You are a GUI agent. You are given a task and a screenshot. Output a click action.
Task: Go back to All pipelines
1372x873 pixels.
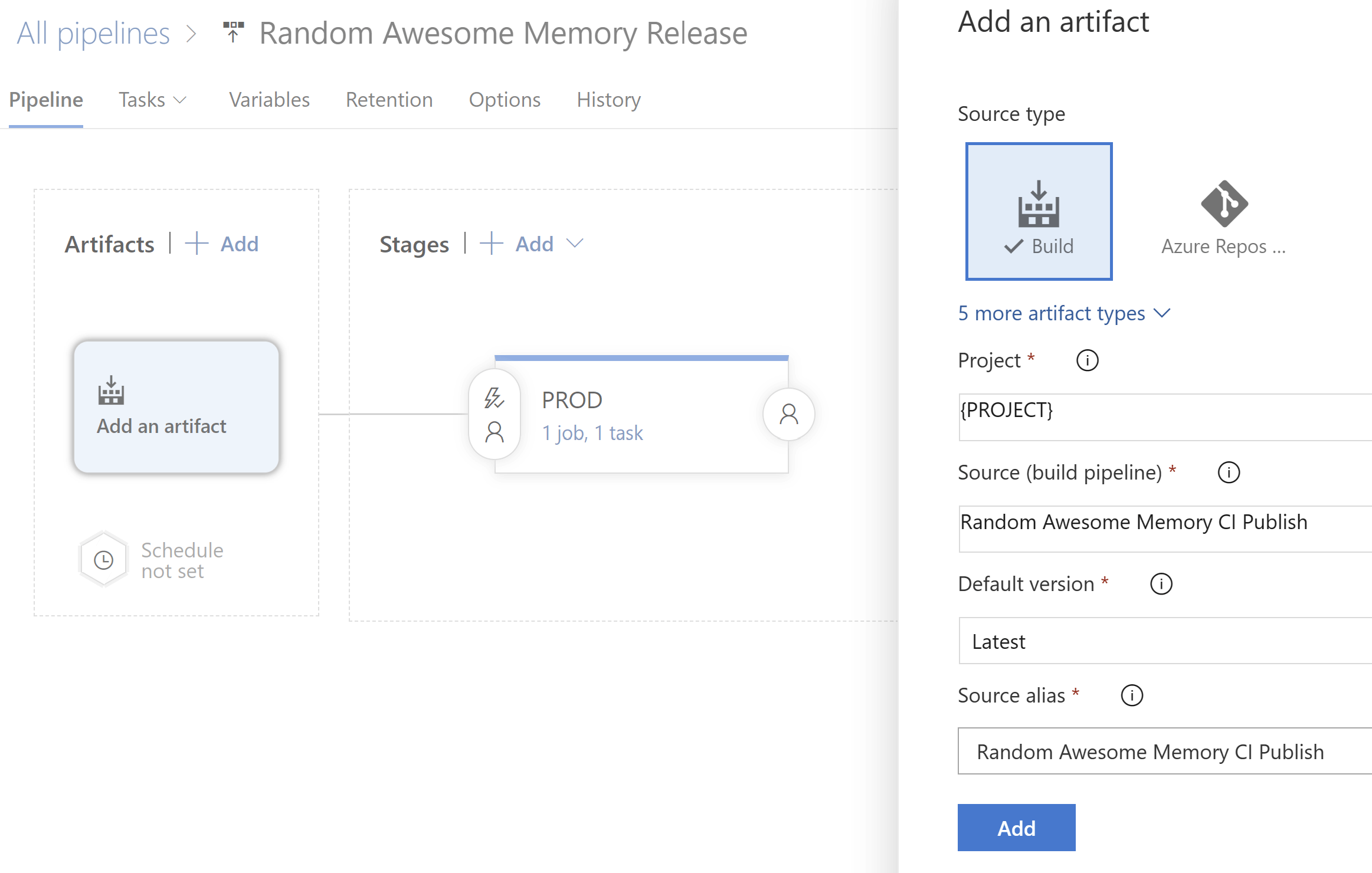93,33
